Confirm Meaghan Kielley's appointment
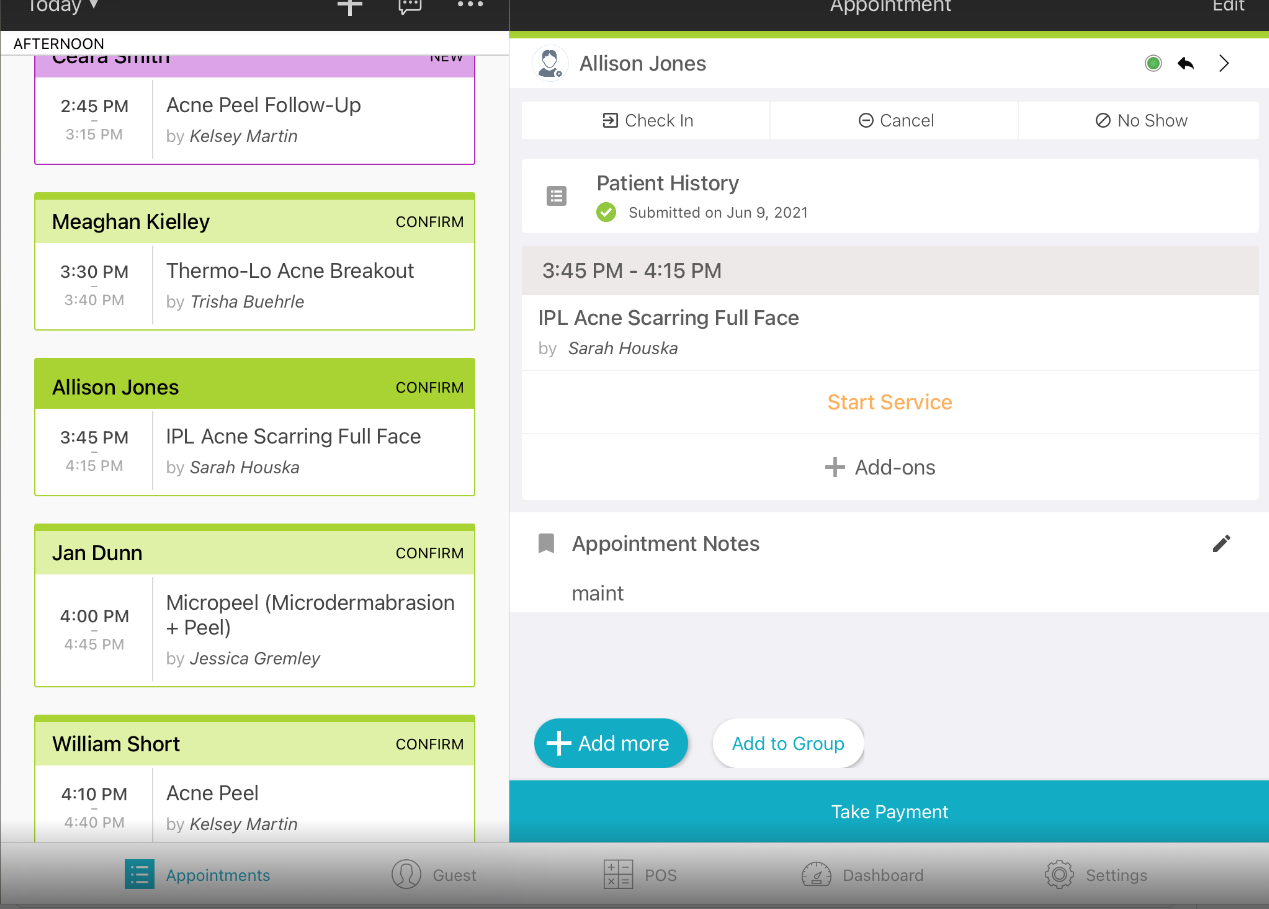Viewport: 1269px width, 909px height. [x=430, y=222]
